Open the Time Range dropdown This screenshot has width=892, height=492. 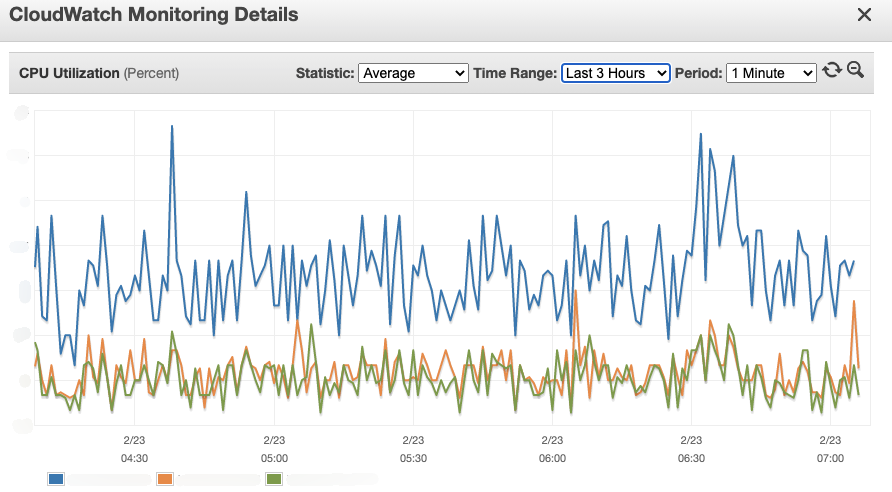tap(616, 73)
